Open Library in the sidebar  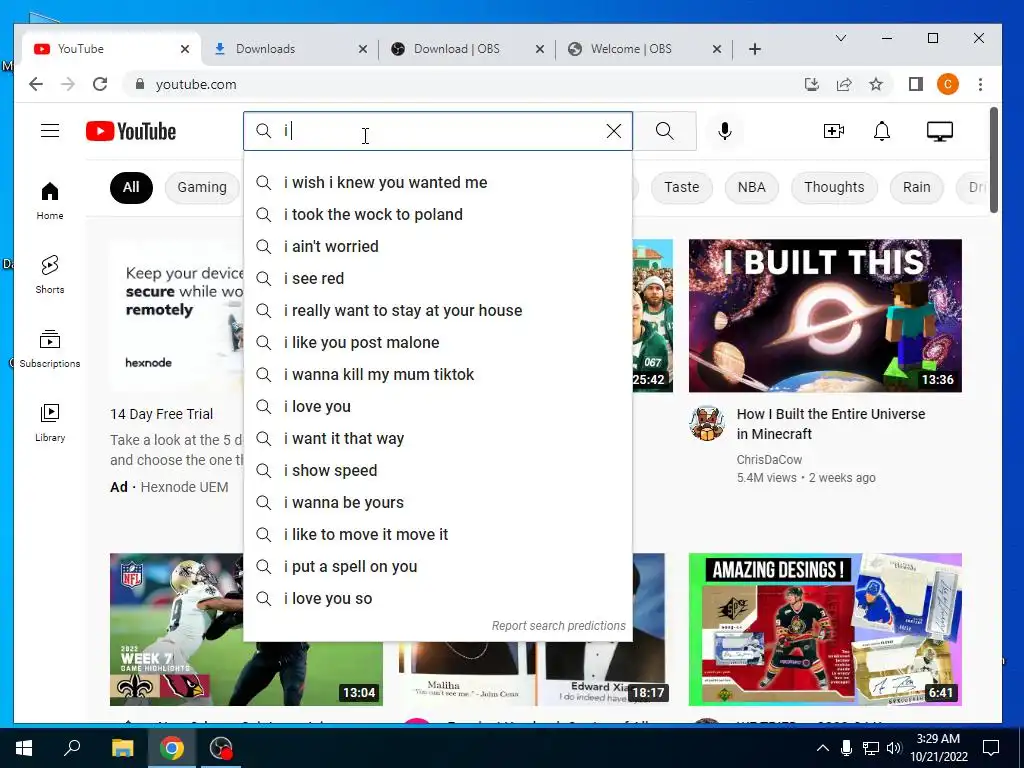pos(50,423)
